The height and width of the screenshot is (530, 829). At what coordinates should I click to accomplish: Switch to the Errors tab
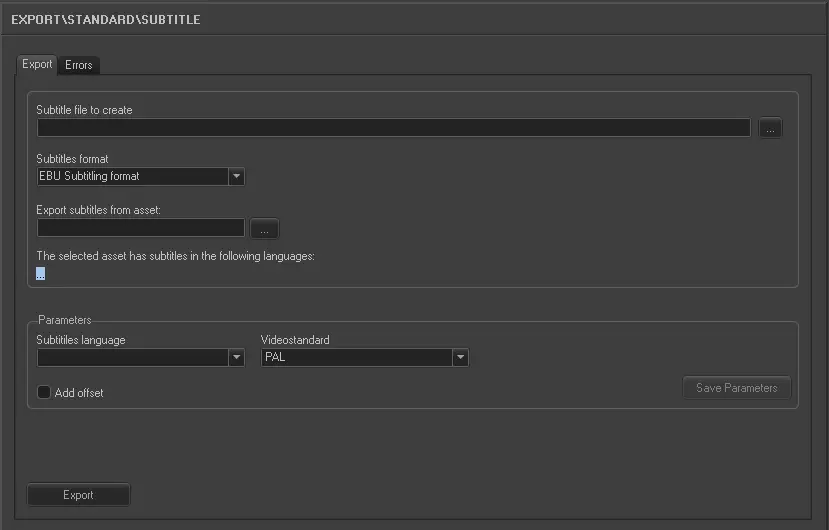[x=79, y=65]
